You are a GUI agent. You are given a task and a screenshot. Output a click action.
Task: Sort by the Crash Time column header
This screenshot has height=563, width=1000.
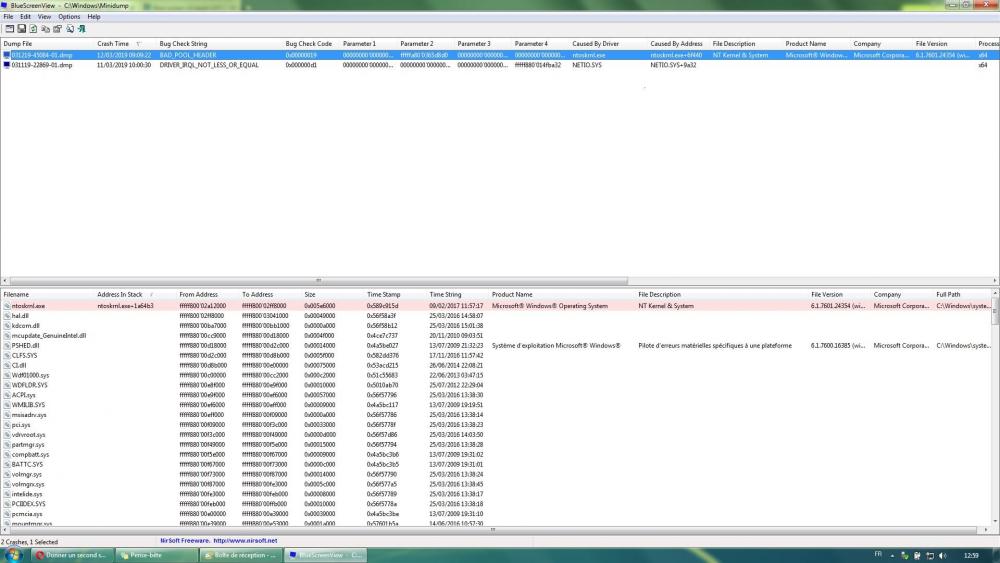[x=113, y=44]
